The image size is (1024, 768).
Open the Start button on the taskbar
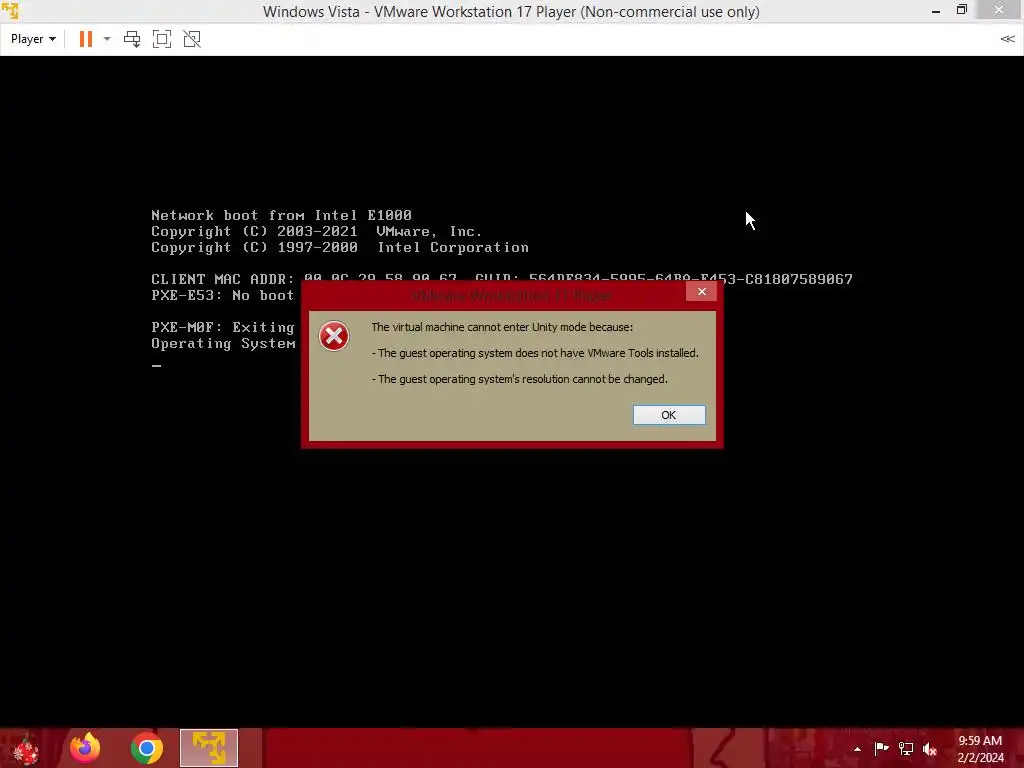(x=26, y=748)
